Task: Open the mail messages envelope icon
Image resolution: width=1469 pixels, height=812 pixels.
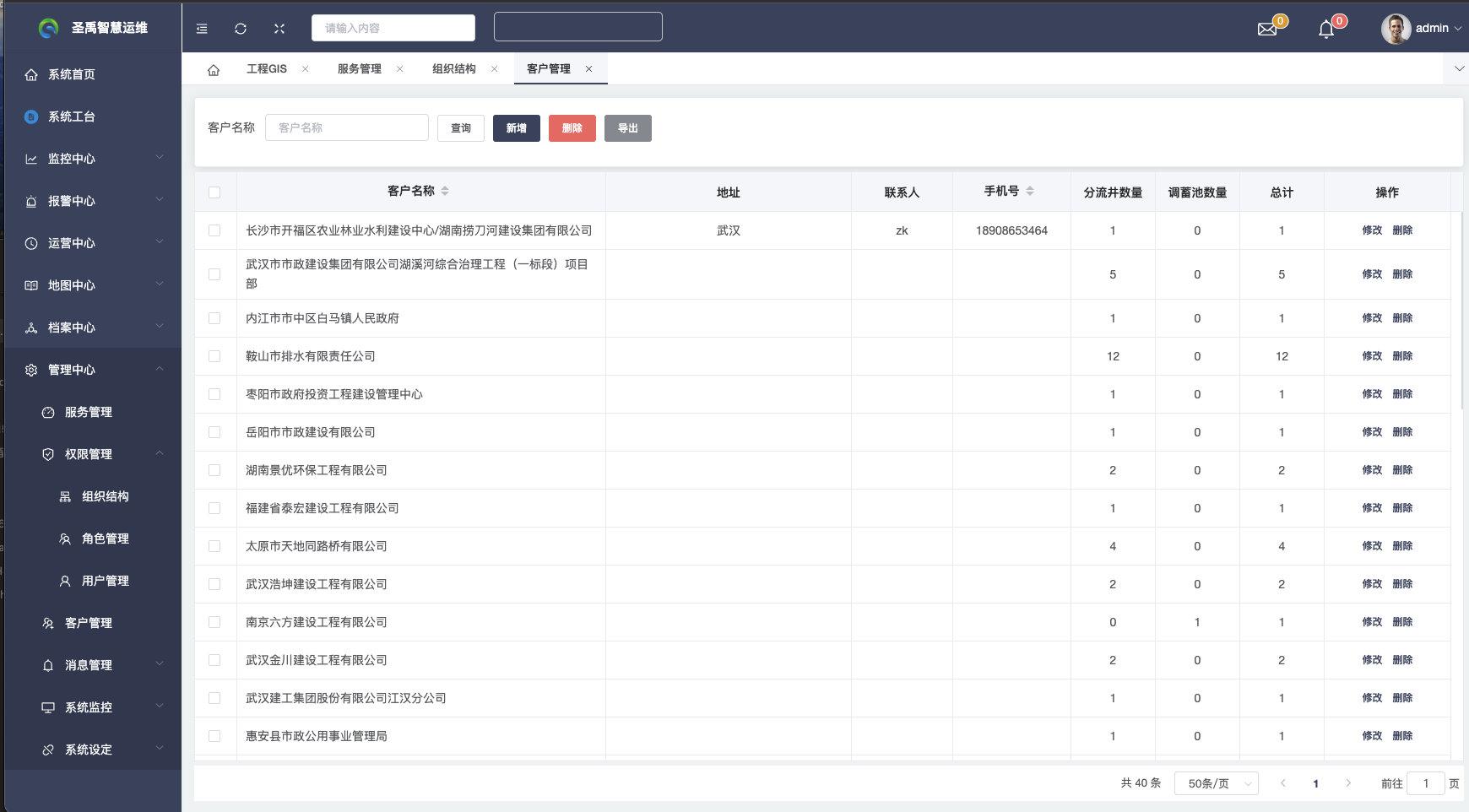Action: point(1267,30)
